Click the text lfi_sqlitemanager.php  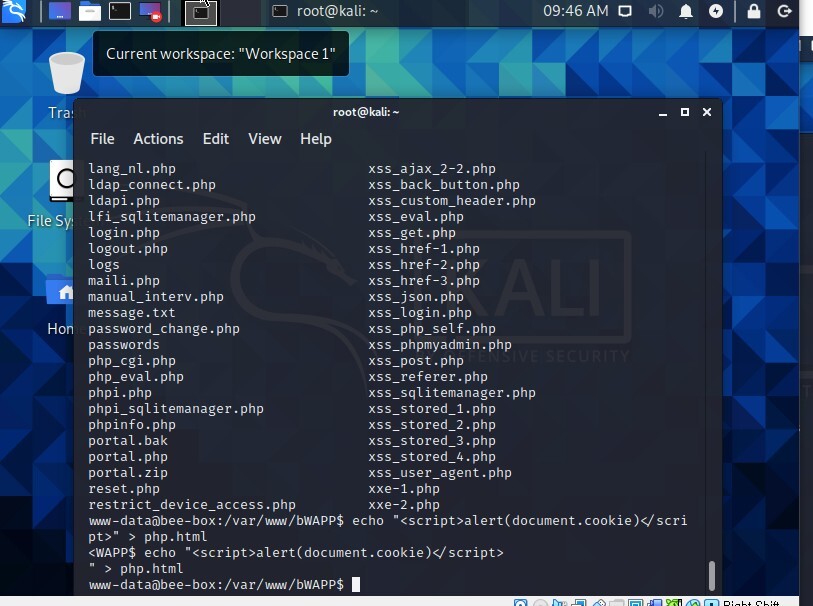172,217
